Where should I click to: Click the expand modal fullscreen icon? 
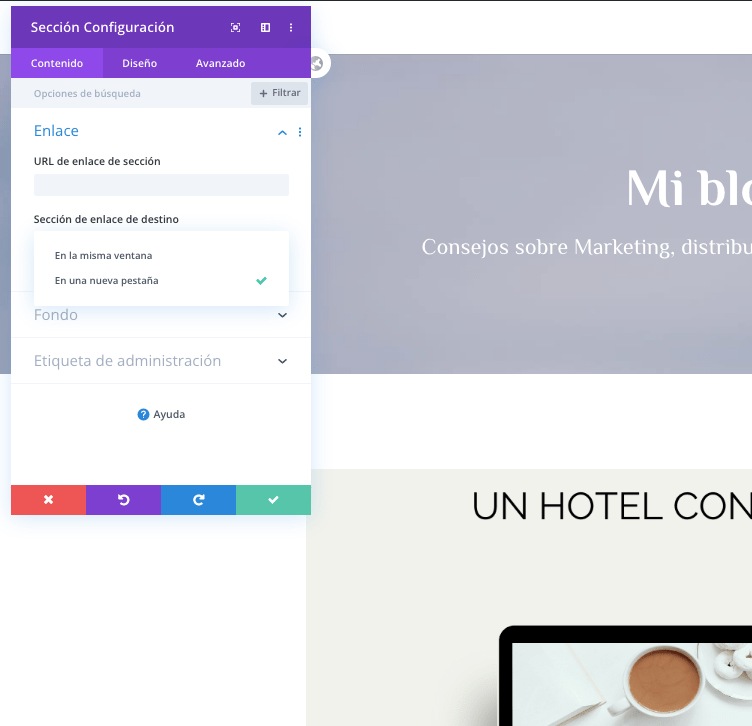(235, 27)
